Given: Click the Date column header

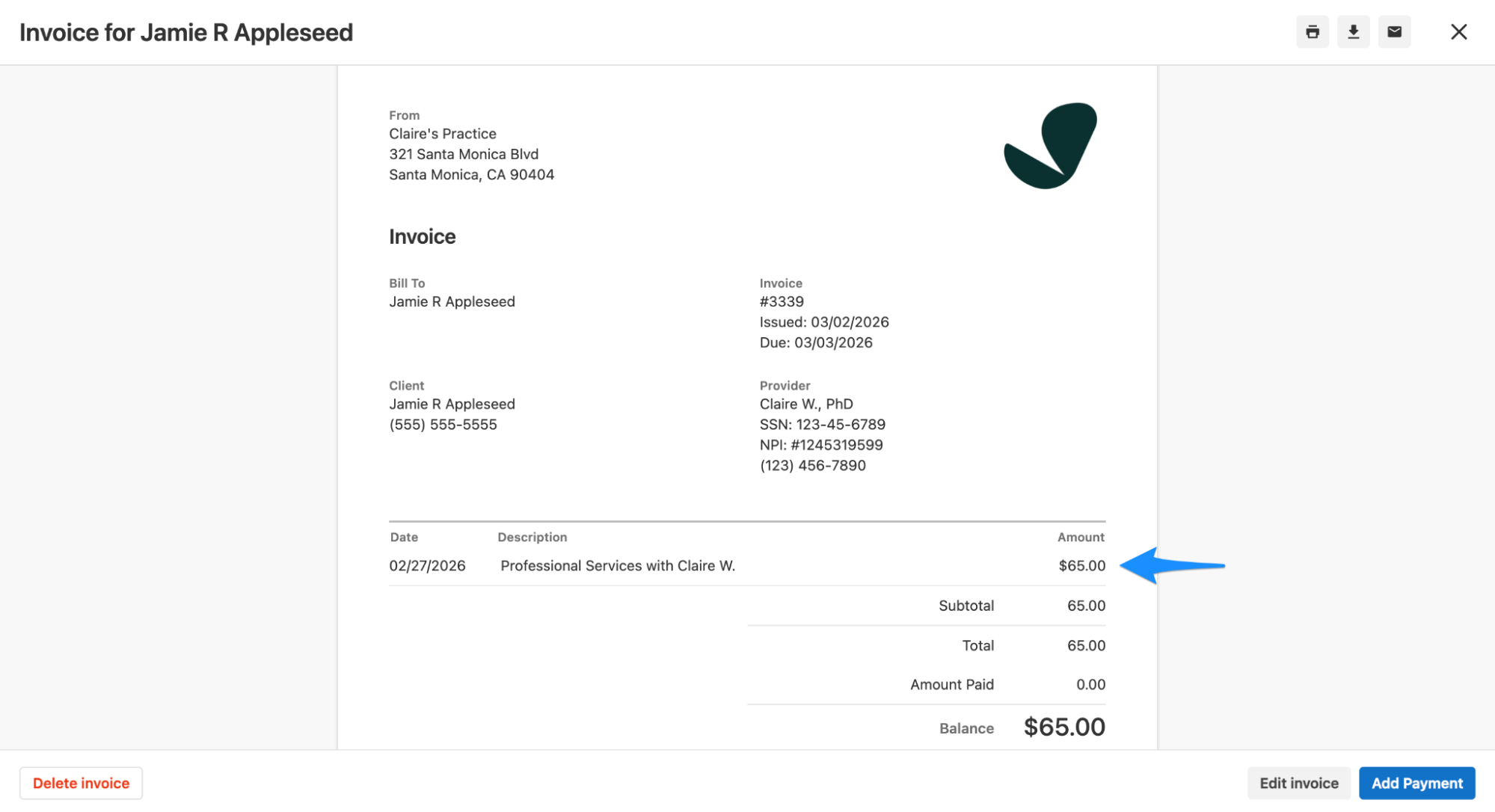Looking at the screenshot, I should coord(404,537).
